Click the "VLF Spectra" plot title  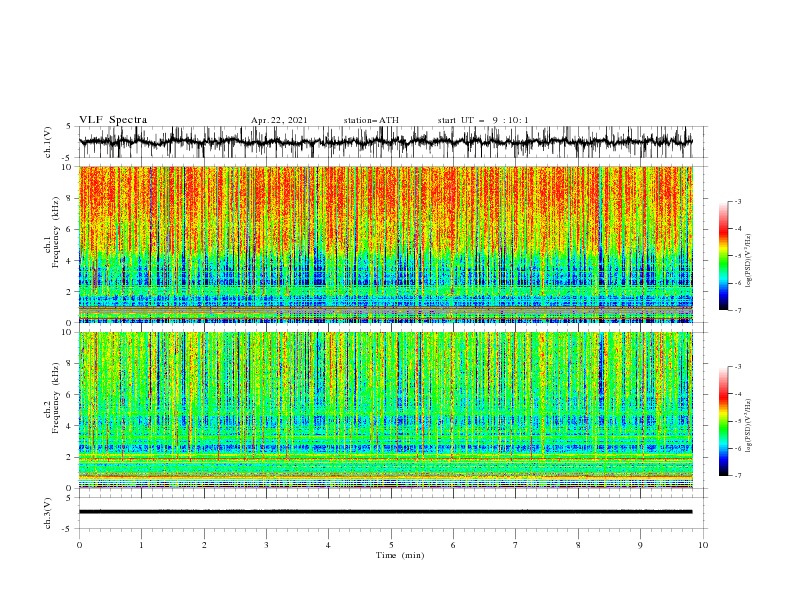pyautogui.click(x=113, y=120)
